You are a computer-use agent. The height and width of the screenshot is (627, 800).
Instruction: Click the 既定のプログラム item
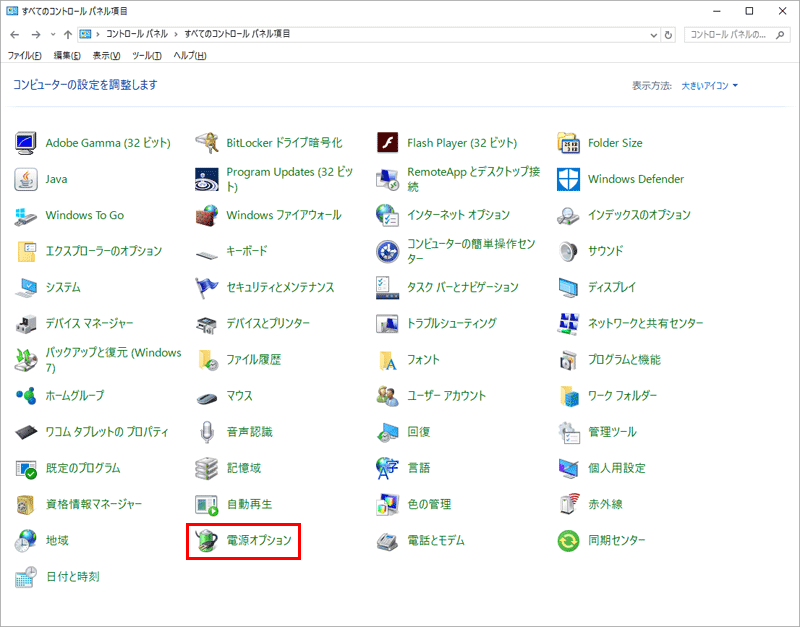(x=68, y=468)
